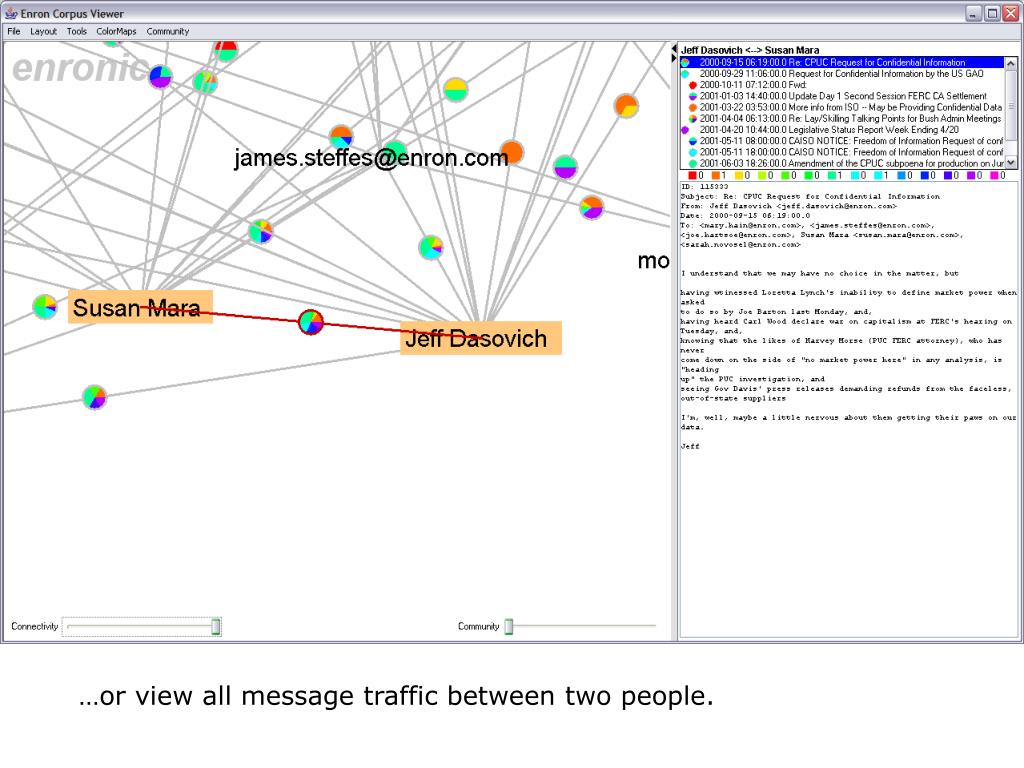1024x768 pixels.
Task: Click the Susan Mara highlighted label
Action: pyautogui.click(x=140, y=306)
